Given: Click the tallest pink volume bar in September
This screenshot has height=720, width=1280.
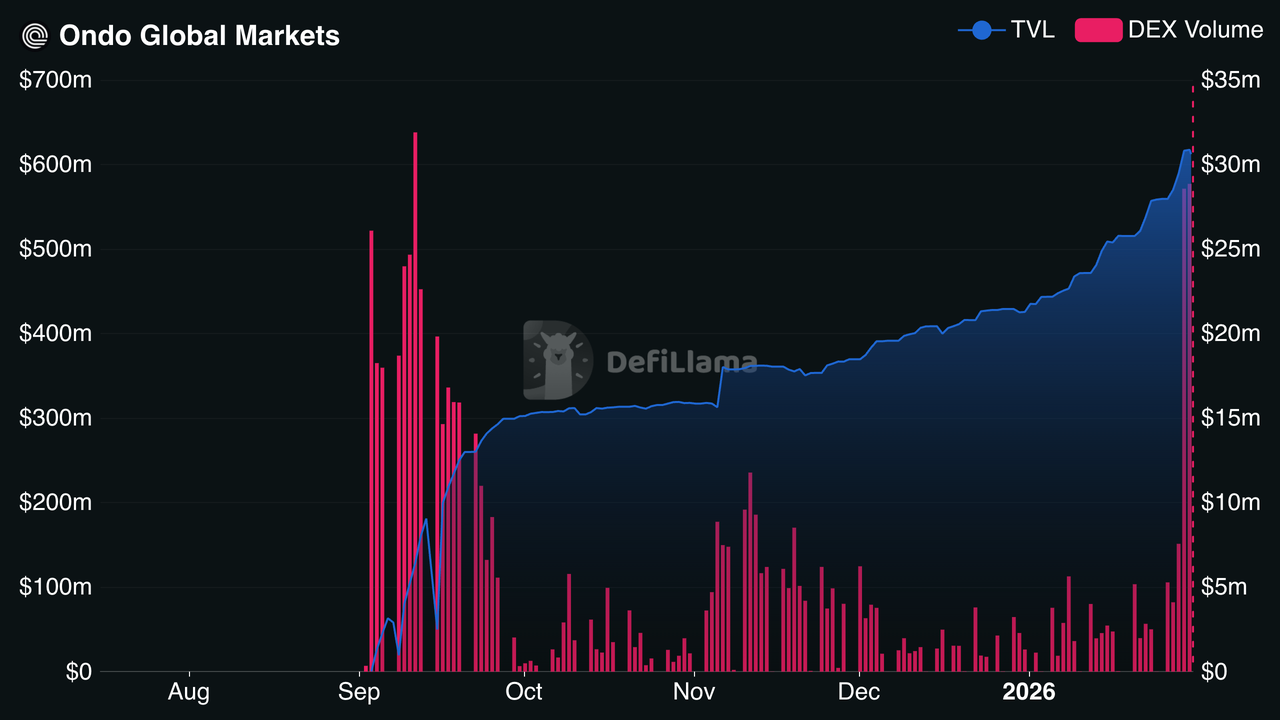Looking at the screenshot, I should click(x=415, y=400).
